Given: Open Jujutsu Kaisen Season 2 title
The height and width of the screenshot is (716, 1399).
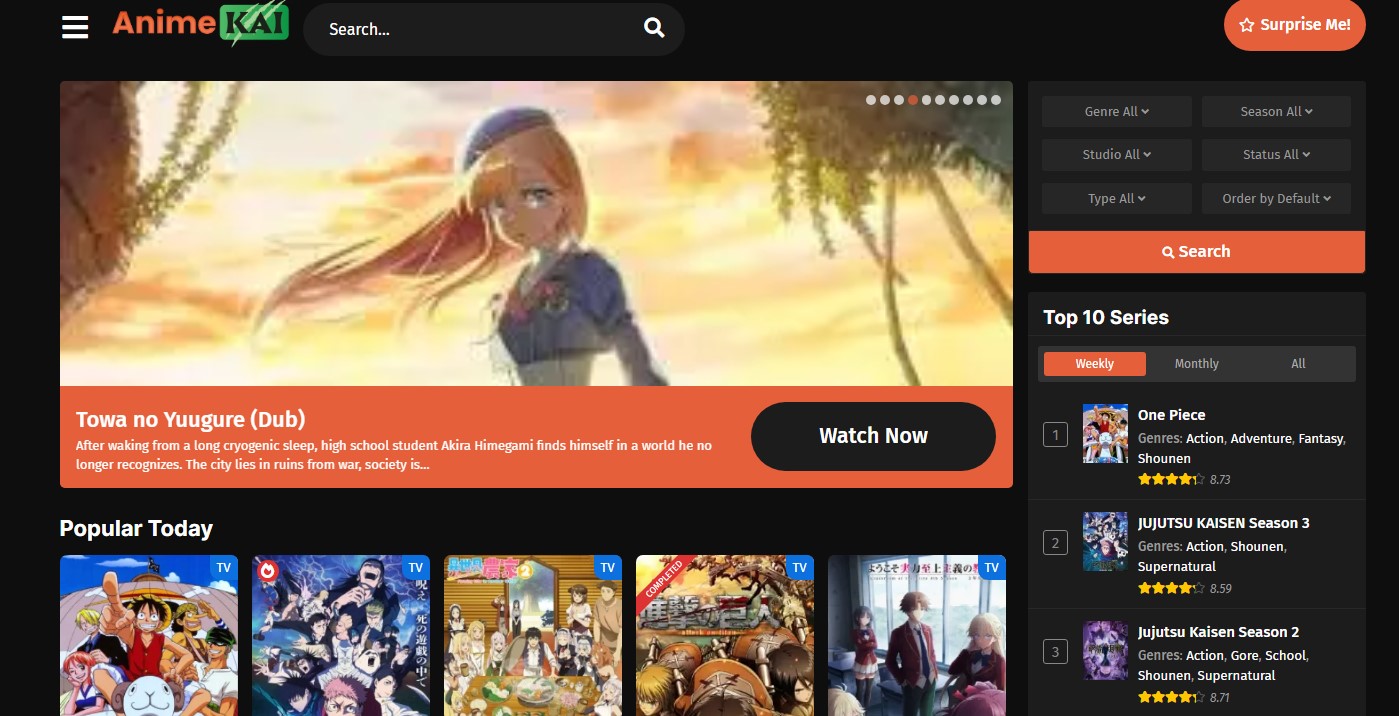Looking at the screenshot, I should click(1218, 632).
